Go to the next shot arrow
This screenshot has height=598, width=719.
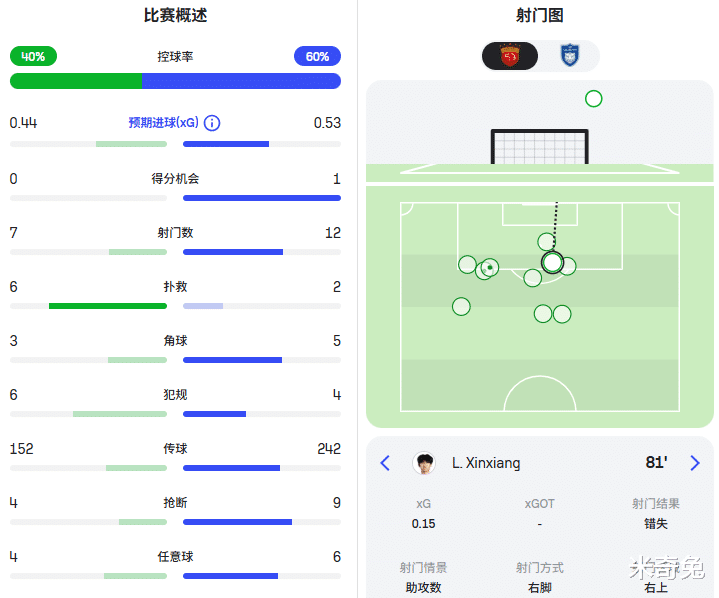coord(695,463)
